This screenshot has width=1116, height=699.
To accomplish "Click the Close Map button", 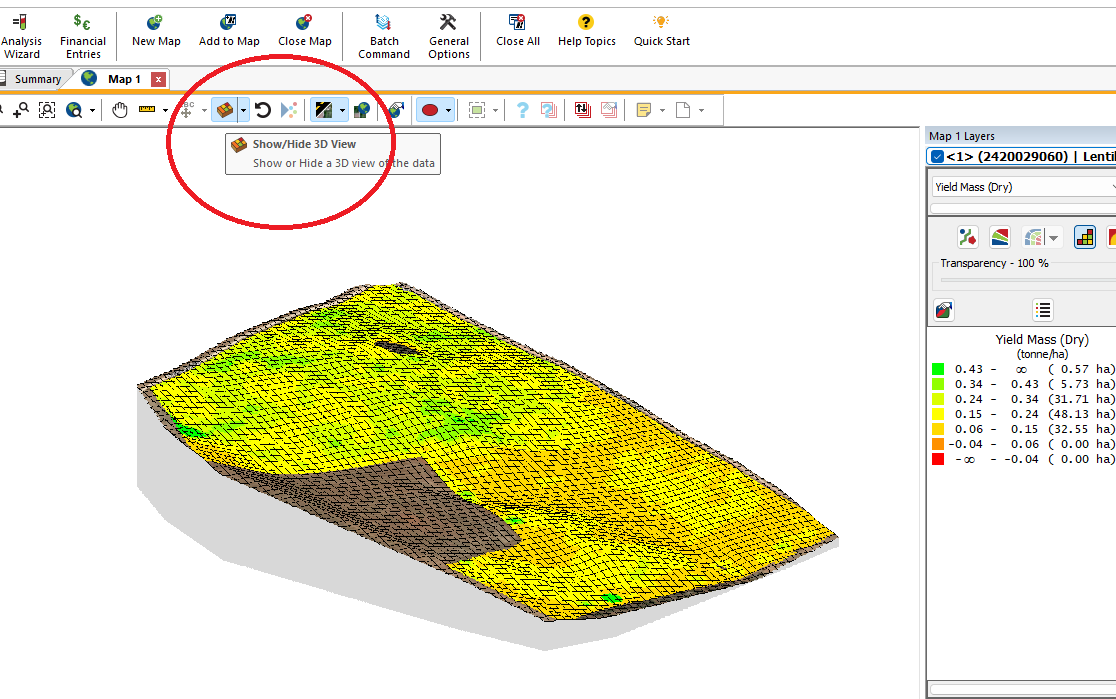I will point(305,32).
